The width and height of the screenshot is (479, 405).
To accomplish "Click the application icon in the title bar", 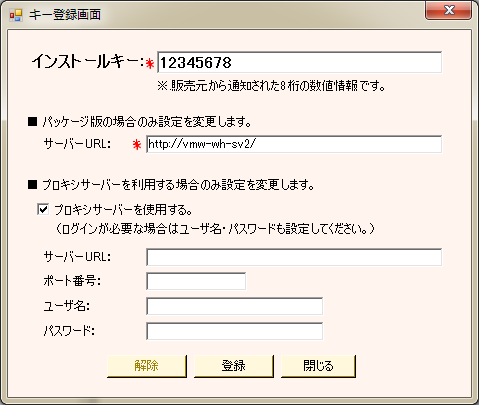I will pos(16,15).
